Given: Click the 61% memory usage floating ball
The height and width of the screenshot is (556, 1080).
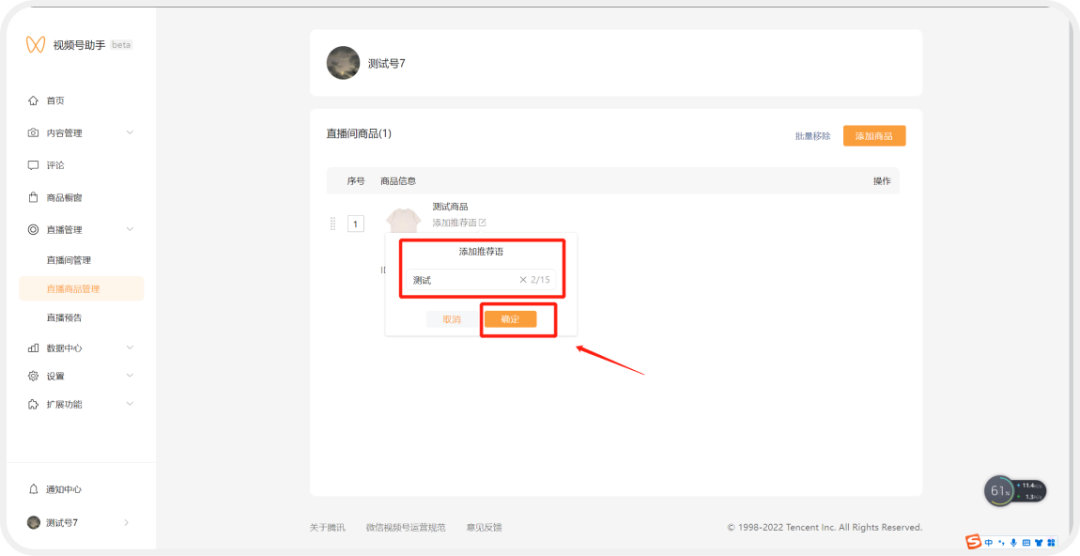Looking at the screenshot, I should (x=999, y=491).
